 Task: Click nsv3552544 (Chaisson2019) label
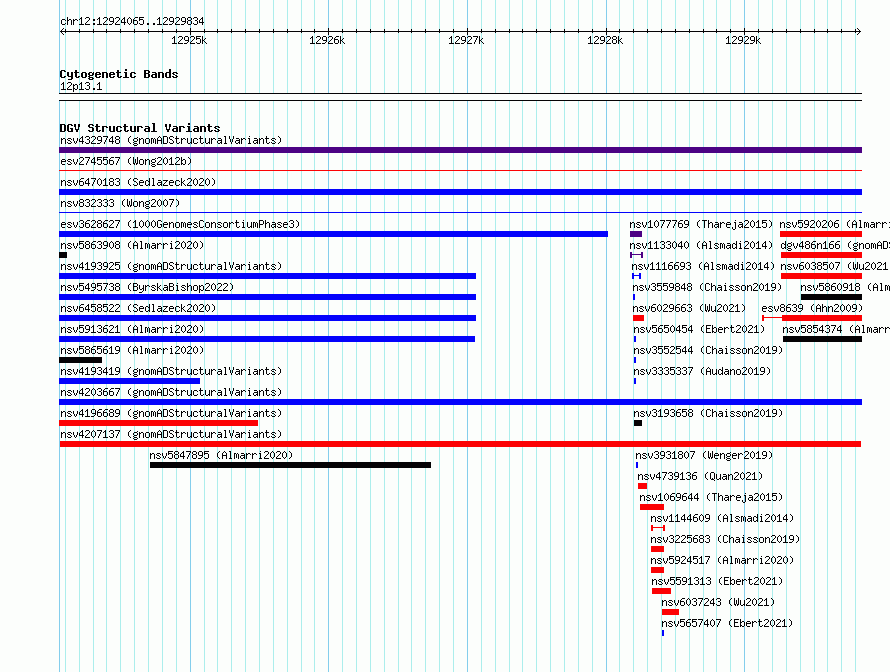(708, 350)
